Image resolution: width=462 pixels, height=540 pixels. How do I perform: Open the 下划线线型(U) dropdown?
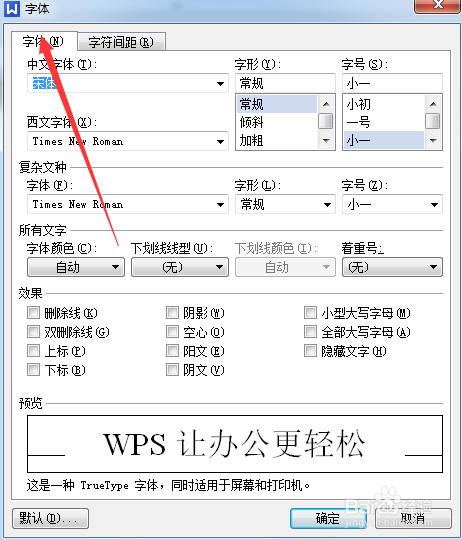click(180, 267)
